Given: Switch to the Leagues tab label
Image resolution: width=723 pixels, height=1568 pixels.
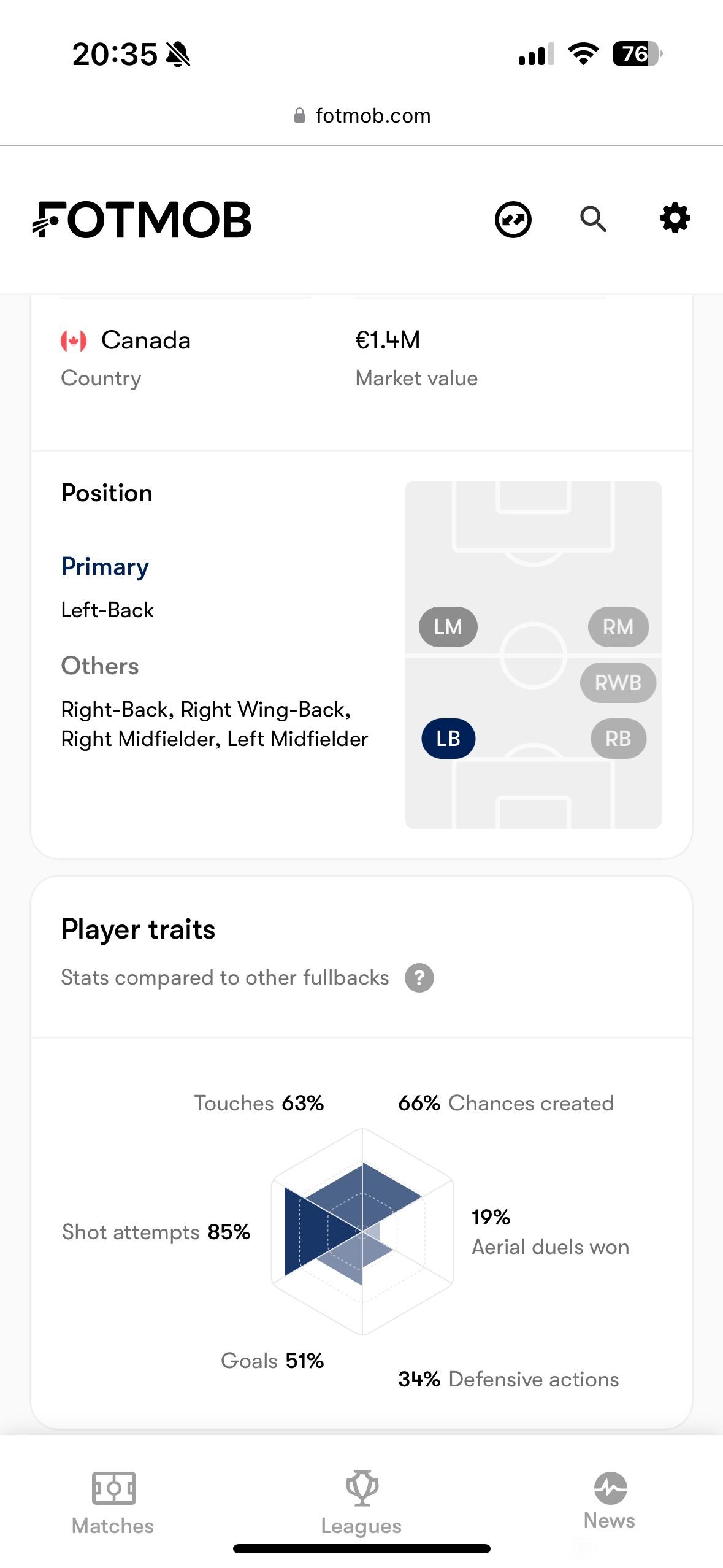Looking at the screenshot, I should point(361,1526).
